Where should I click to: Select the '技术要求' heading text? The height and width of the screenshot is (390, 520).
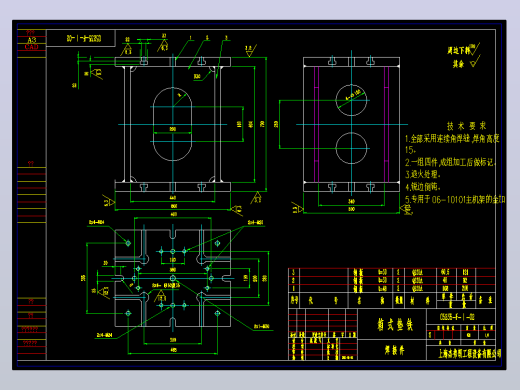coord(466,126)
